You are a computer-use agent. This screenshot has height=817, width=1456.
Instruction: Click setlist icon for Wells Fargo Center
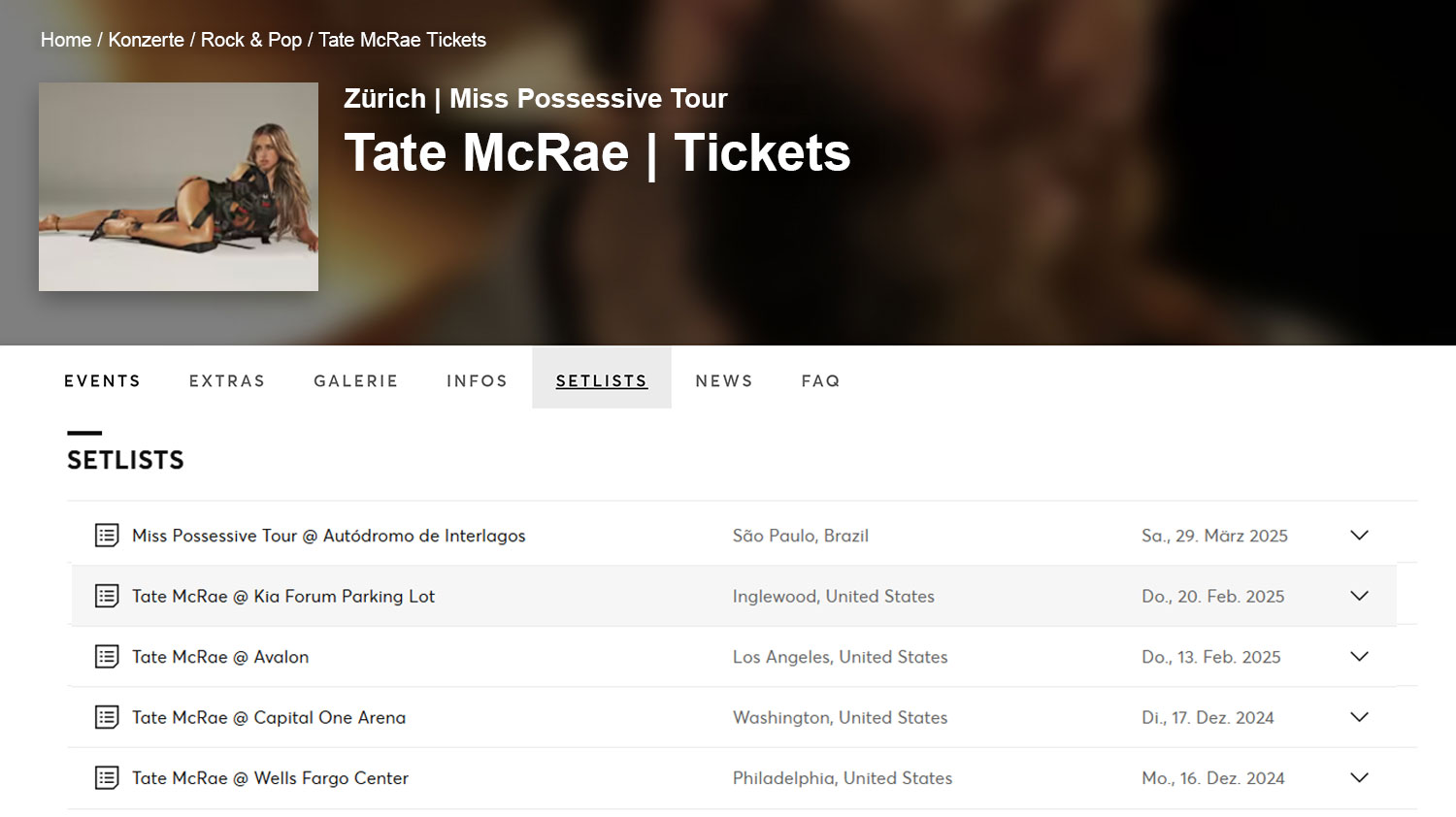point(107,777)
